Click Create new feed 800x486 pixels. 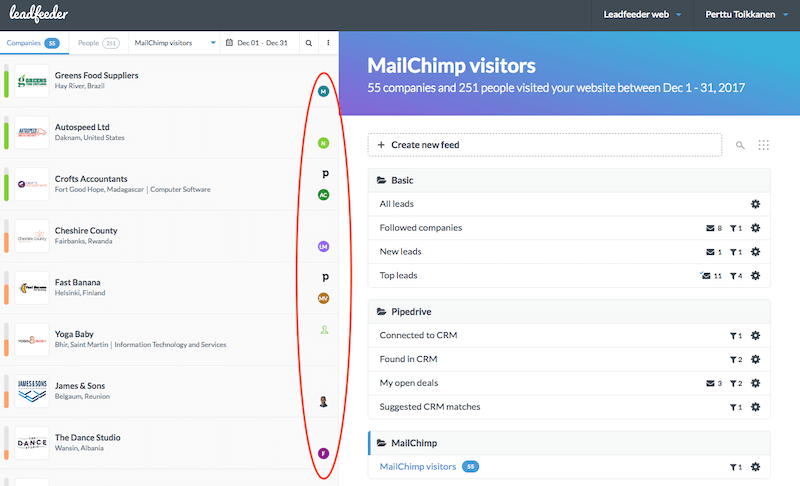[x=544, y=145]
